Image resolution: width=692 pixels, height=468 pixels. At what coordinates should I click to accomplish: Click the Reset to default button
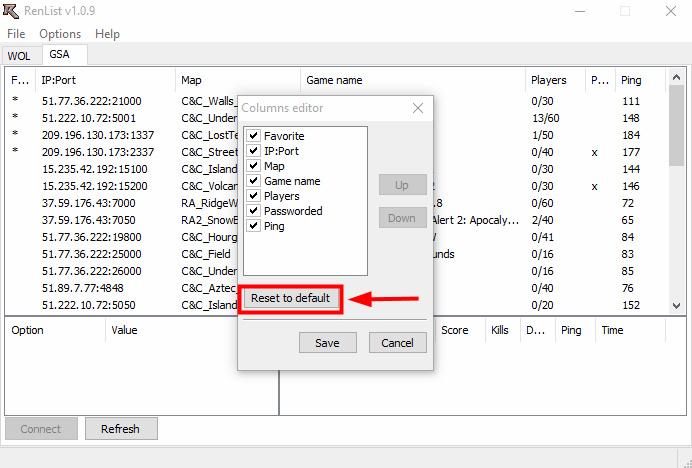click(290, 298)
